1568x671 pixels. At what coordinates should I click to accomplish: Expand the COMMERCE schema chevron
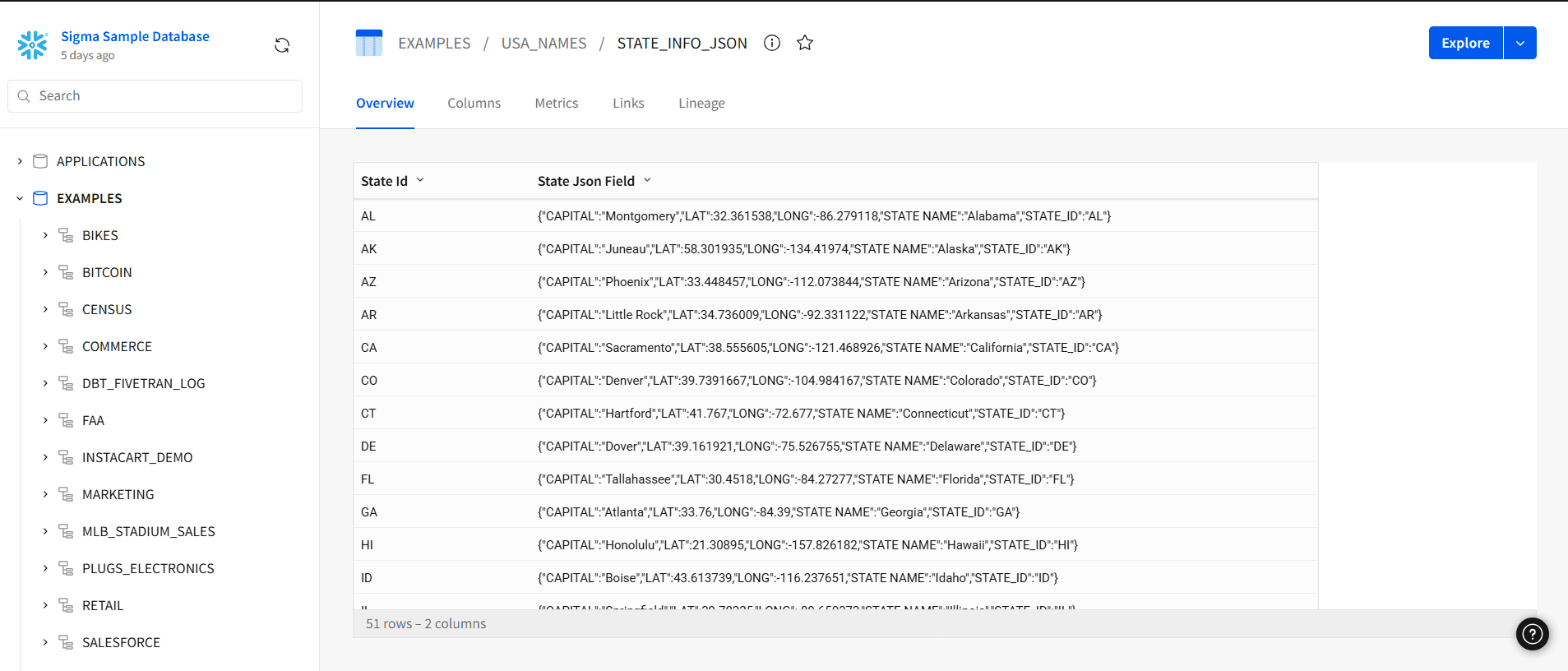click(45, 346)
